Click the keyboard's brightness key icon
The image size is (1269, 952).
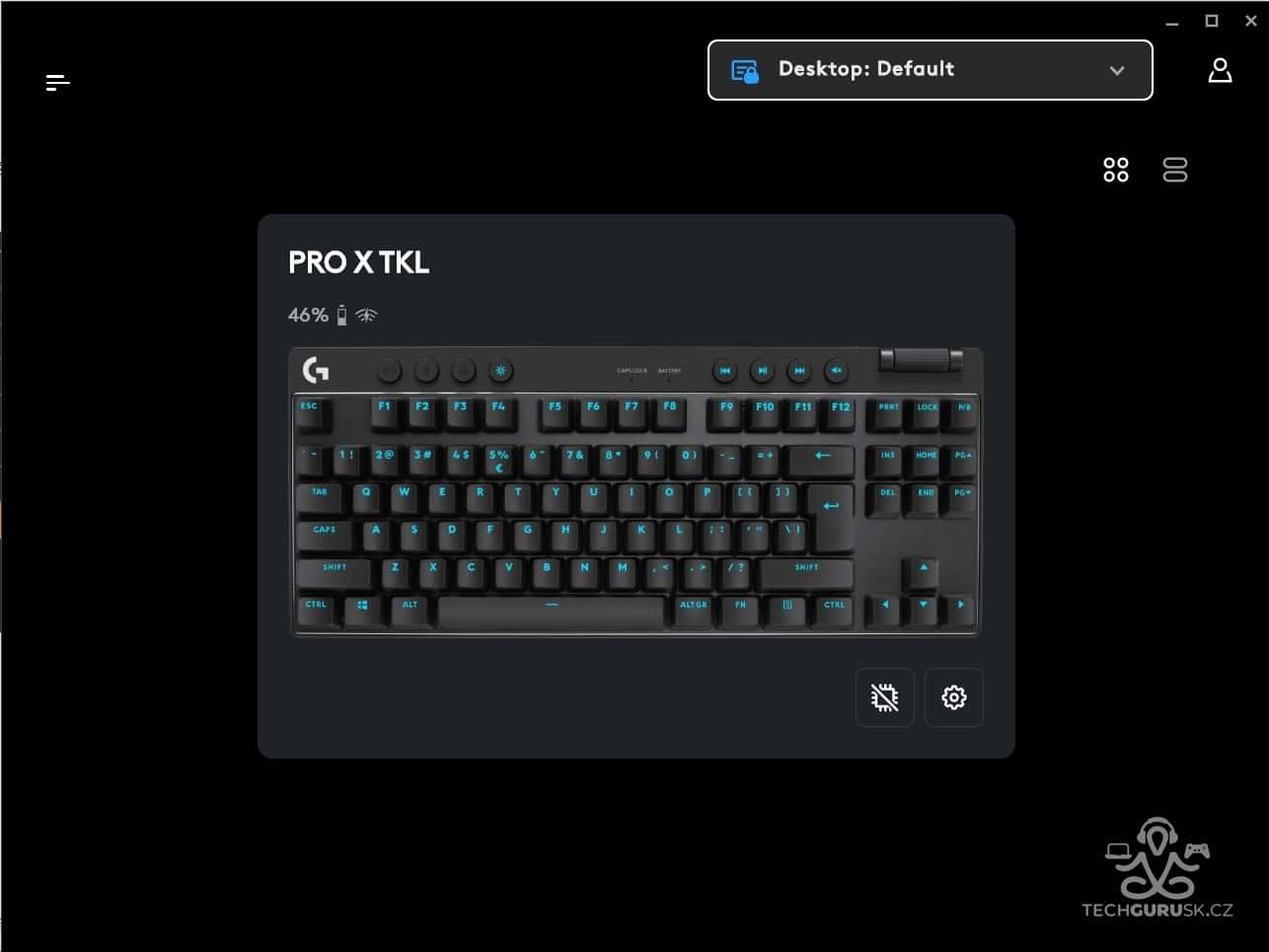click(501, 371)
